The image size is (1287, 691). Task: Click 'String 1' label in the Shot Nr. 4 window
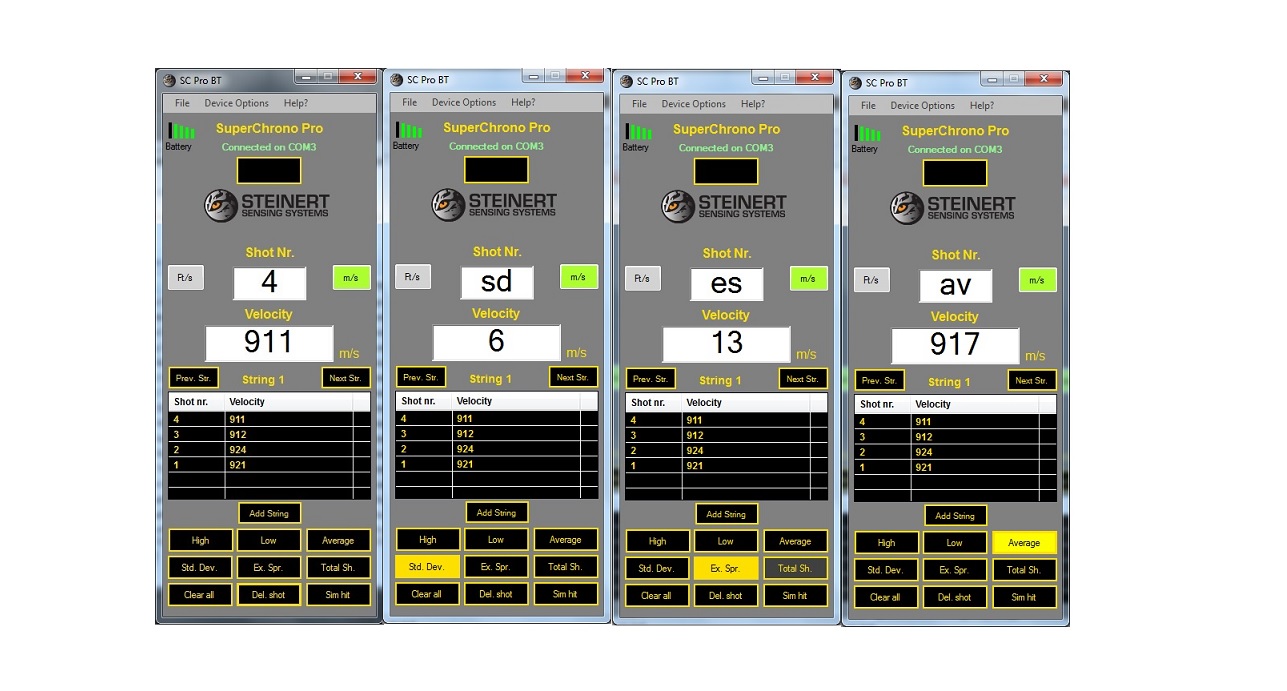click(x=263, y=379)
